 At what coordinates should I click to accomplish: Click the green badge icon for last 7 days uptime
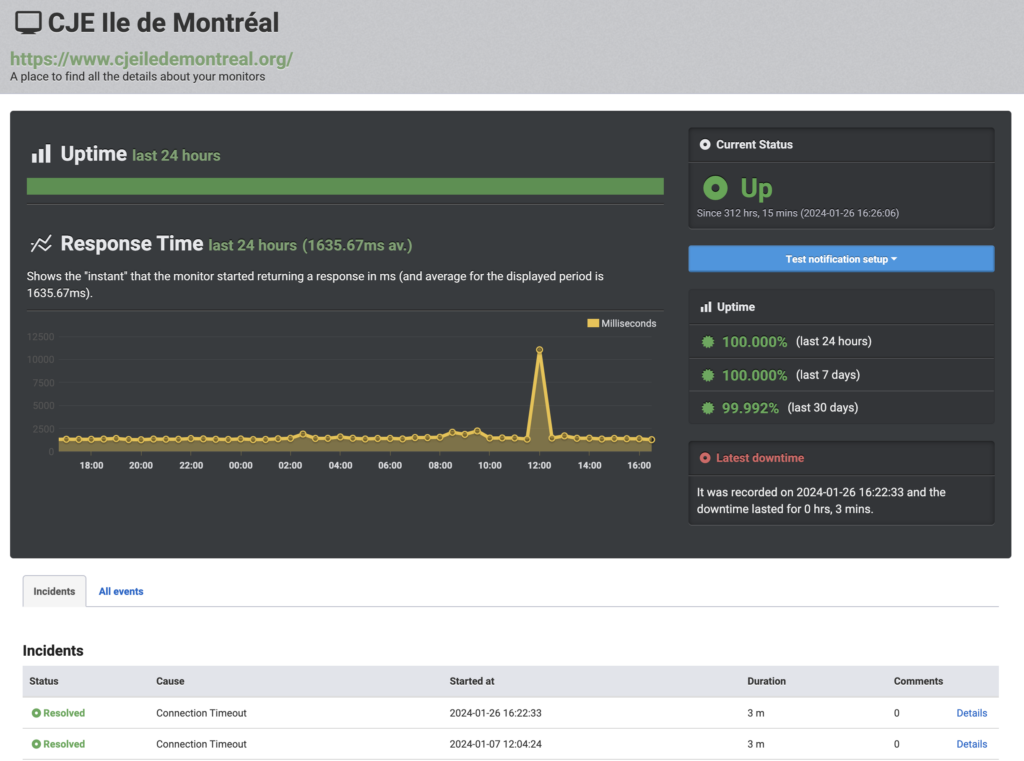click(x=708, y=375)
